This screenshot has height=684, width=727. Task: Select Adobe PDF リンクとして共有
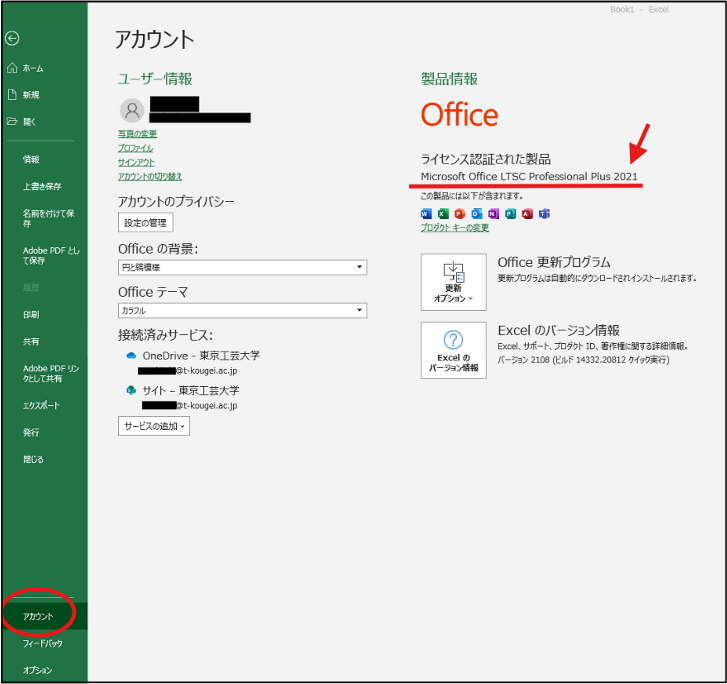tap(51, 373)
